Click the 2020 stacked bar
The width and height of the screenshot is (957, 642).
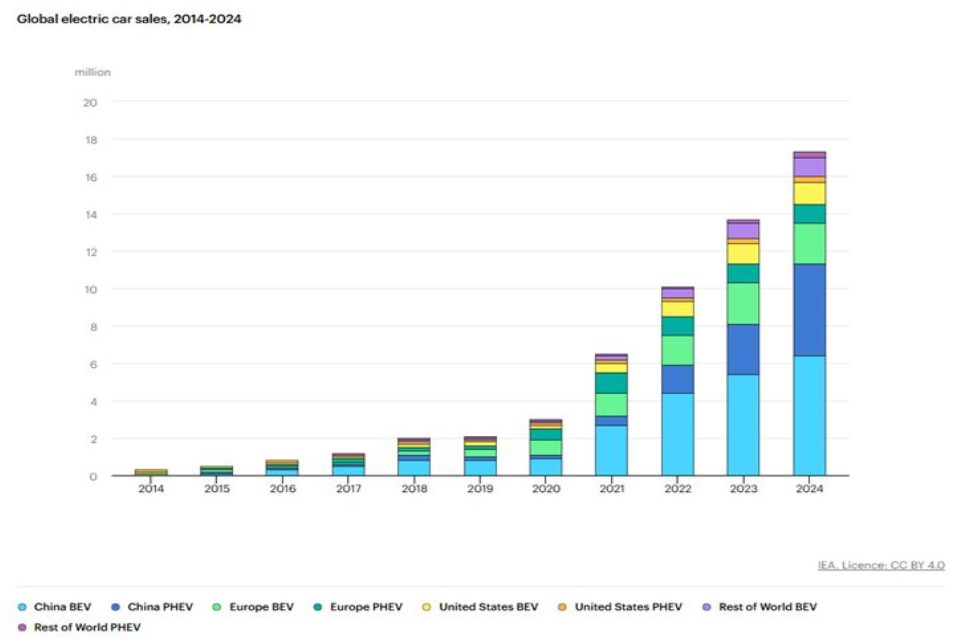coord(546,447)
